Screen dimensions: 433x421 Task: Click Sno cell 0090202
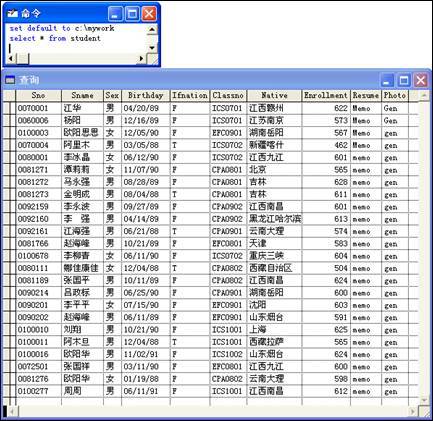click(38, 317)
